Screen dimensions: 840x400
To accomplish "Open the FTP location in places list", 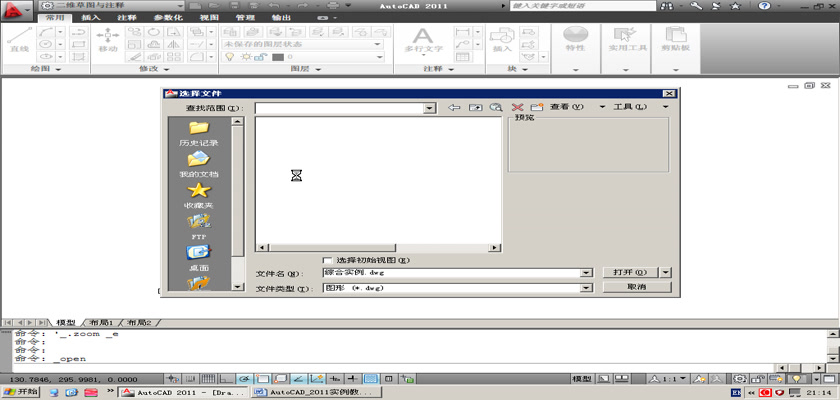I will pyautogui.click(x=199, y=227).
